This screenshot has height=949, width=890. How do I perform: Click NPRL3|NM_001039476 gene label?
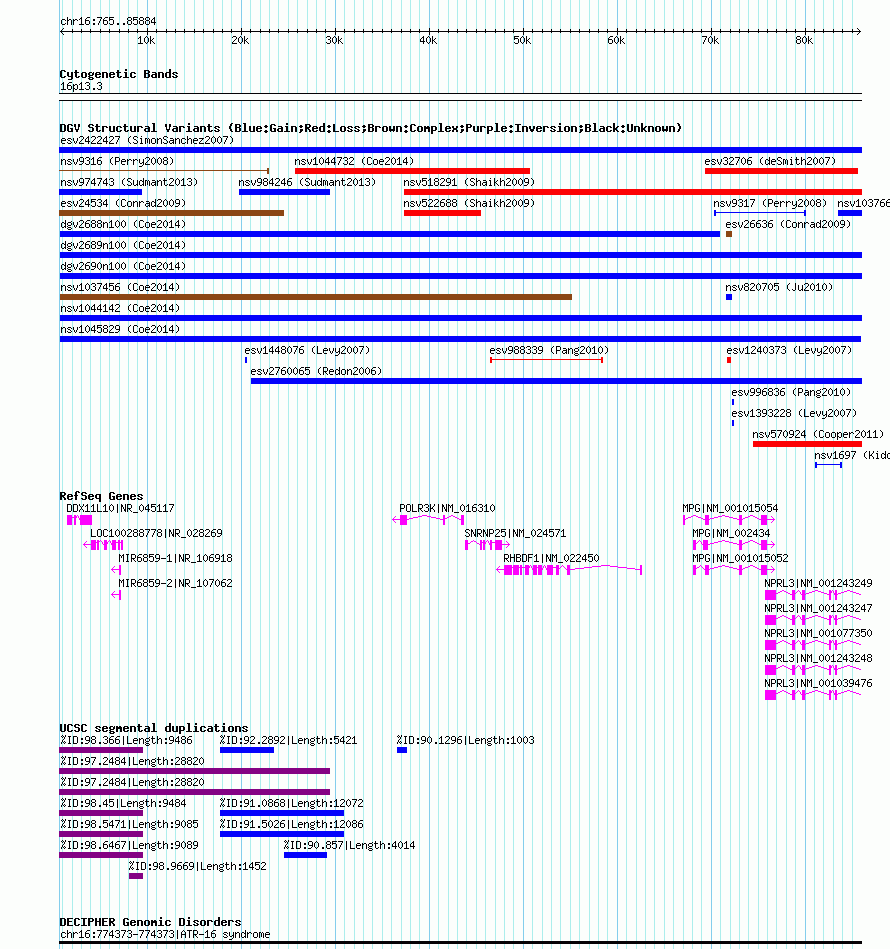(x=818, y=683)
